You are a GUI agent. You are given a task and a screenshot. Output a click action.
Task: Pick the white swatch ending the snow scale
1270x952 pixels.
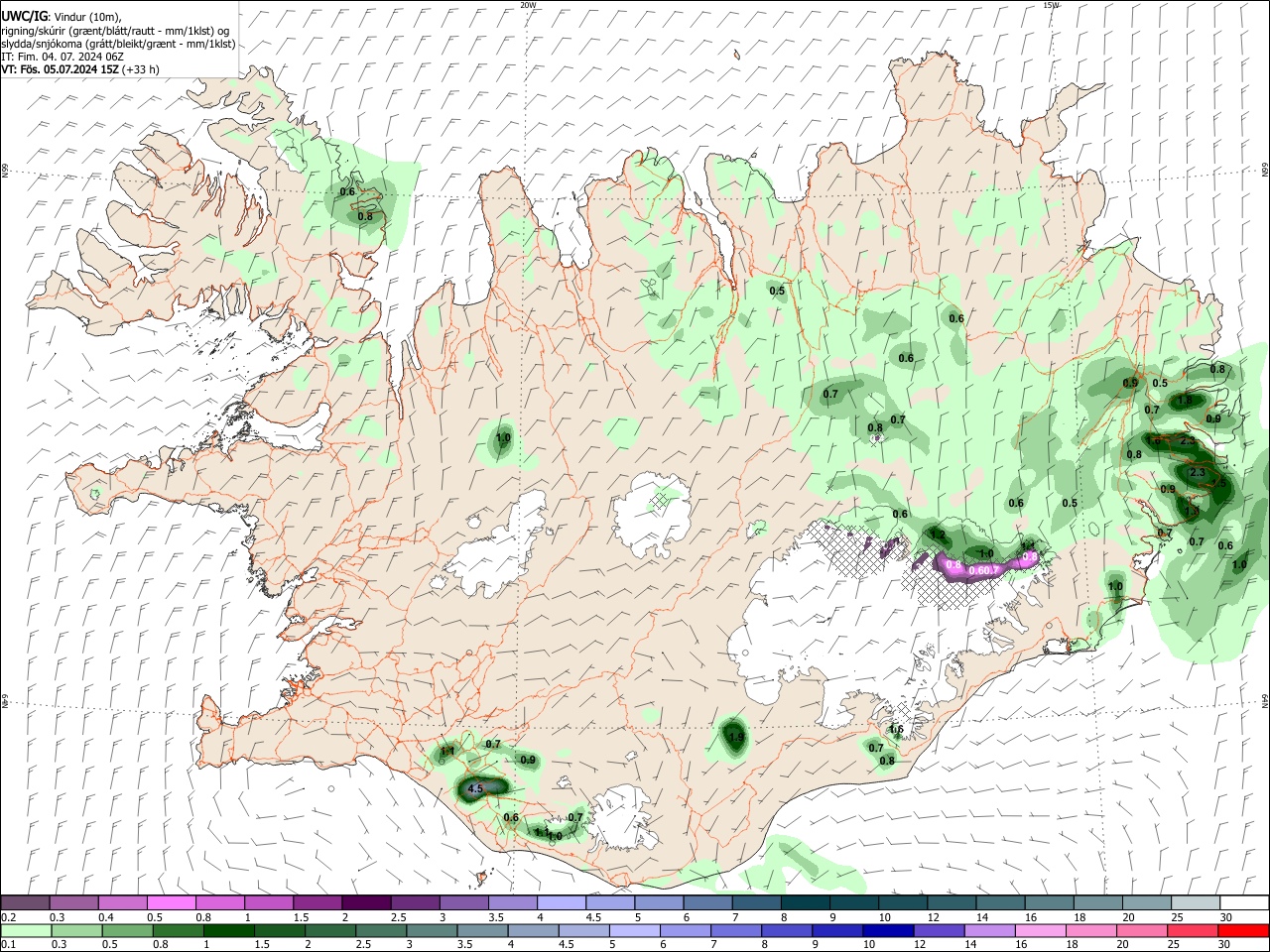[1243, 902]
